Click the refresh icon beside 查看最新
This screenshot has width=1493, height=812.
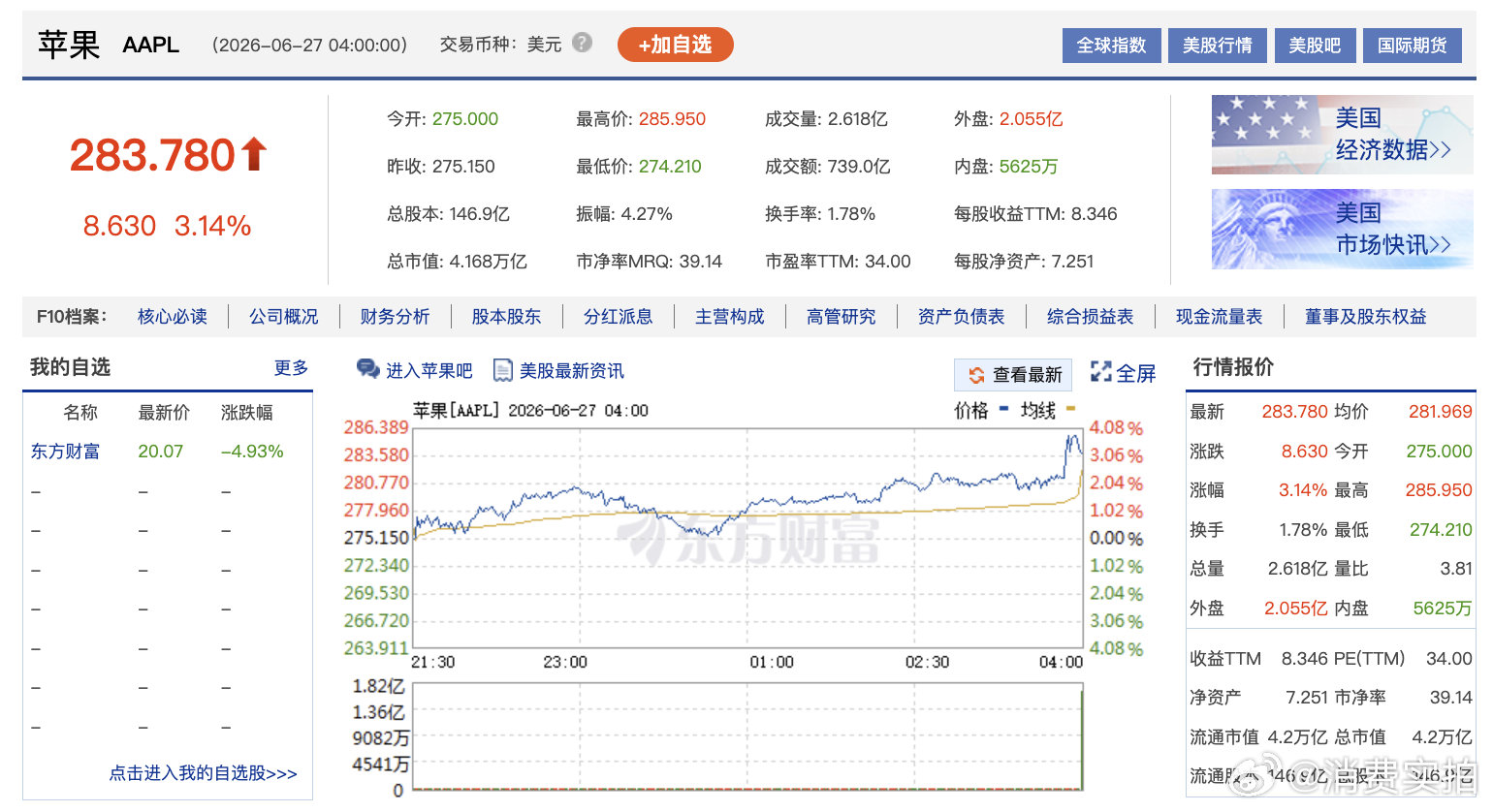coord(977,375)
